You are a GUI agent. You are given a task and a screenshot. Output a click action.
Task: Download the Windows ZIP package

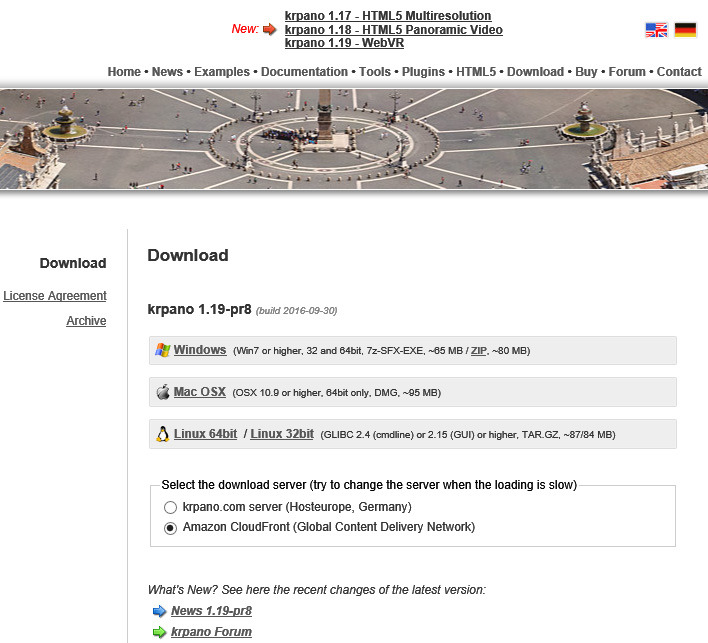pos(479,351)
